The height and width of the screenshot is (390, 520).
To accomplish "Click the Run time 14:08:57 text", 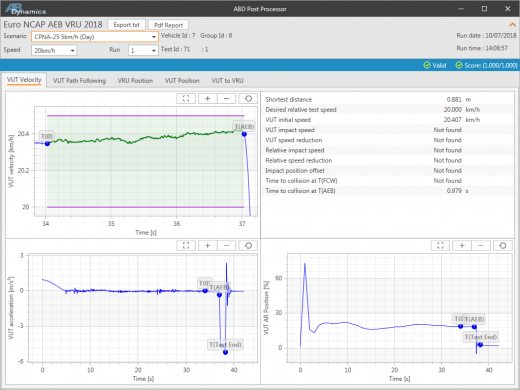I will click(x=482, y=48).
